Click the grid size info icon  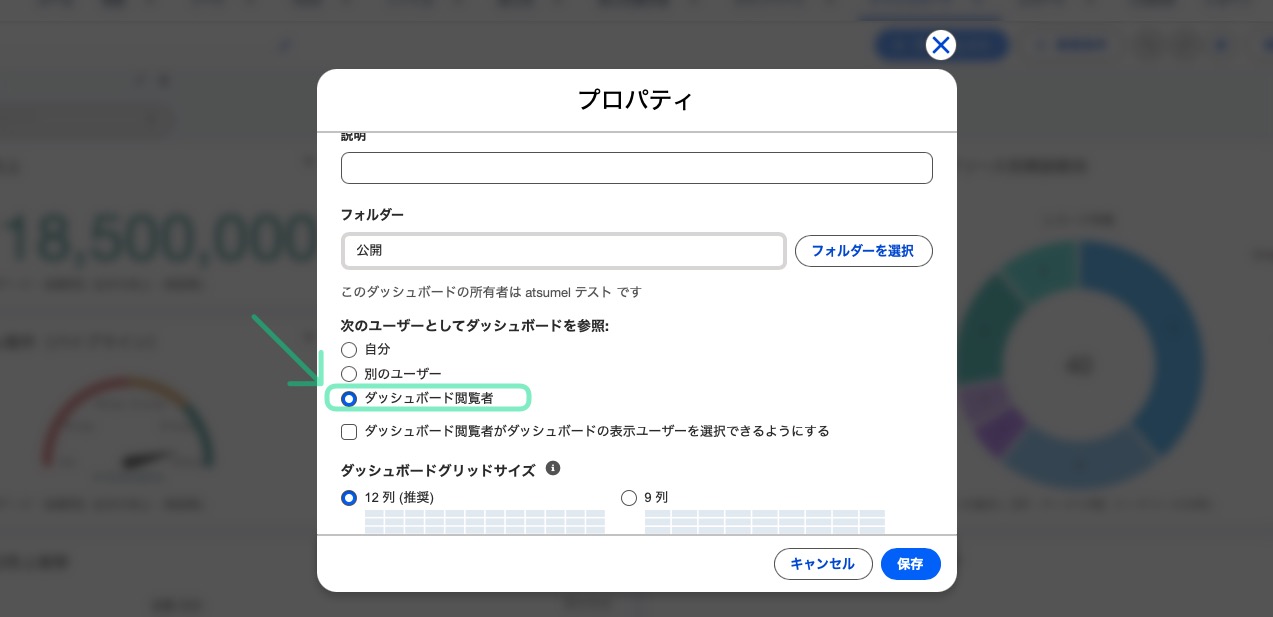(x=553, y=468)
